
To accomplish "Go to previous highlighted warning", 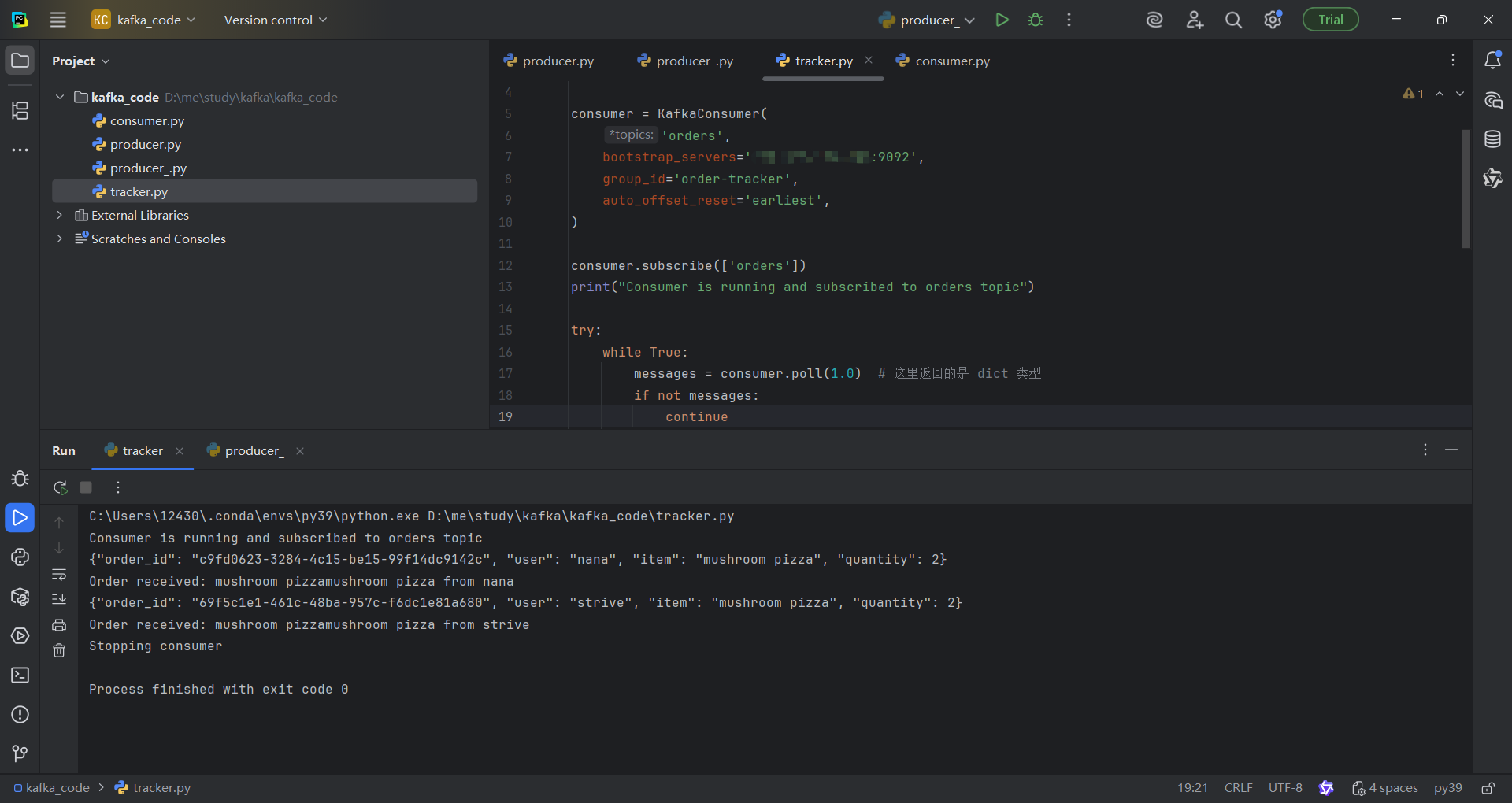I will point(1440,94).
